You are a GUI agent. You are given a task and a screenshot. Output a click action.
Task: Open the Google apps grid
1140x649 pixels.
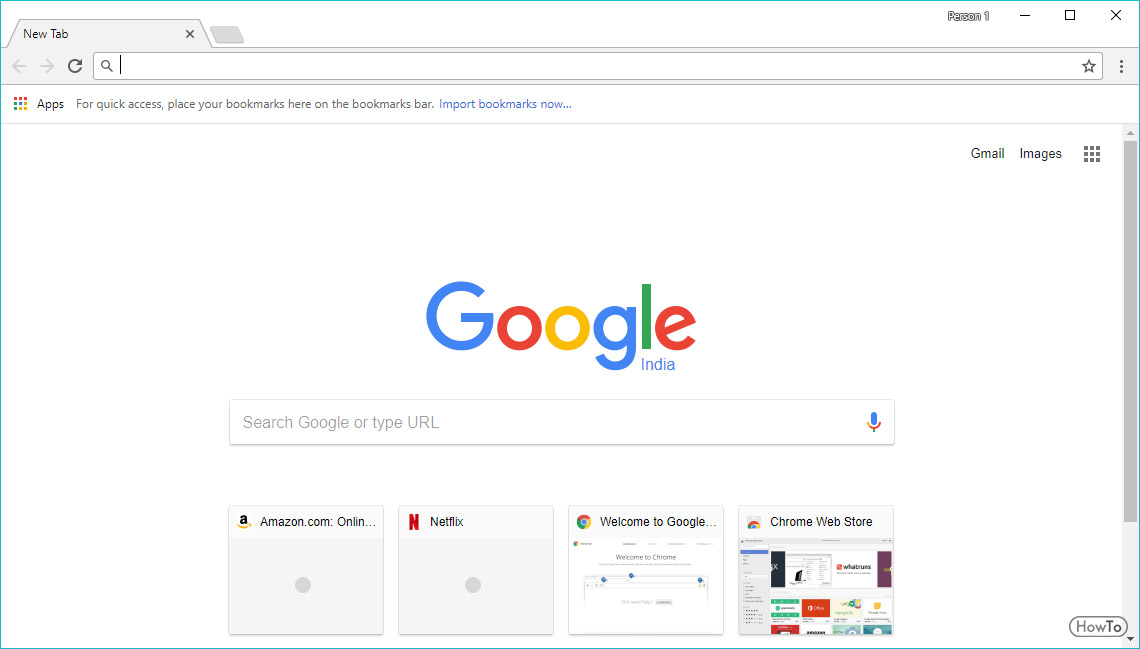click(1091, 153)
